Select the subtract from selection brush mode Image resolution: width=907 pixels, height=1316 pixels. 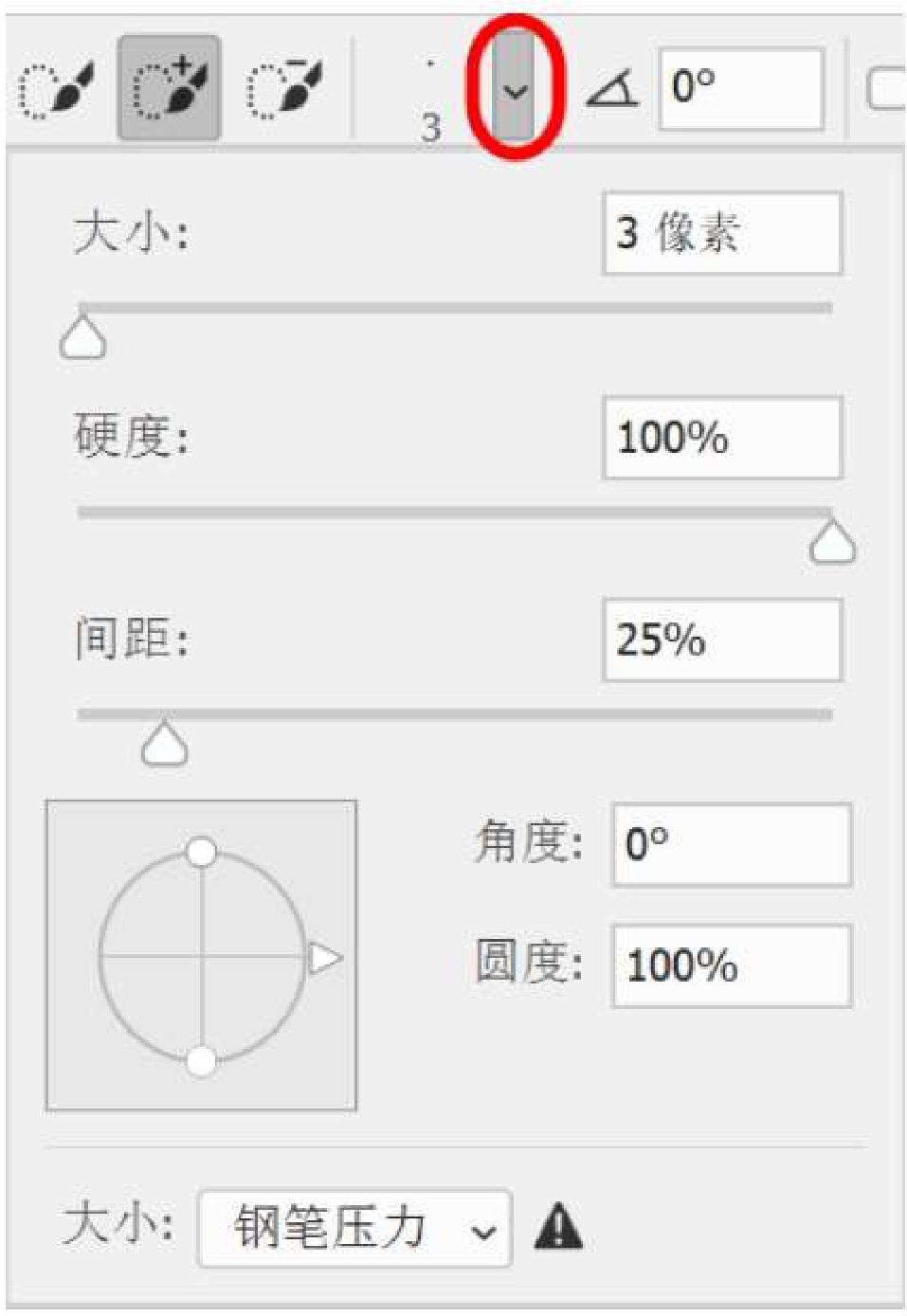coord(284,89)
